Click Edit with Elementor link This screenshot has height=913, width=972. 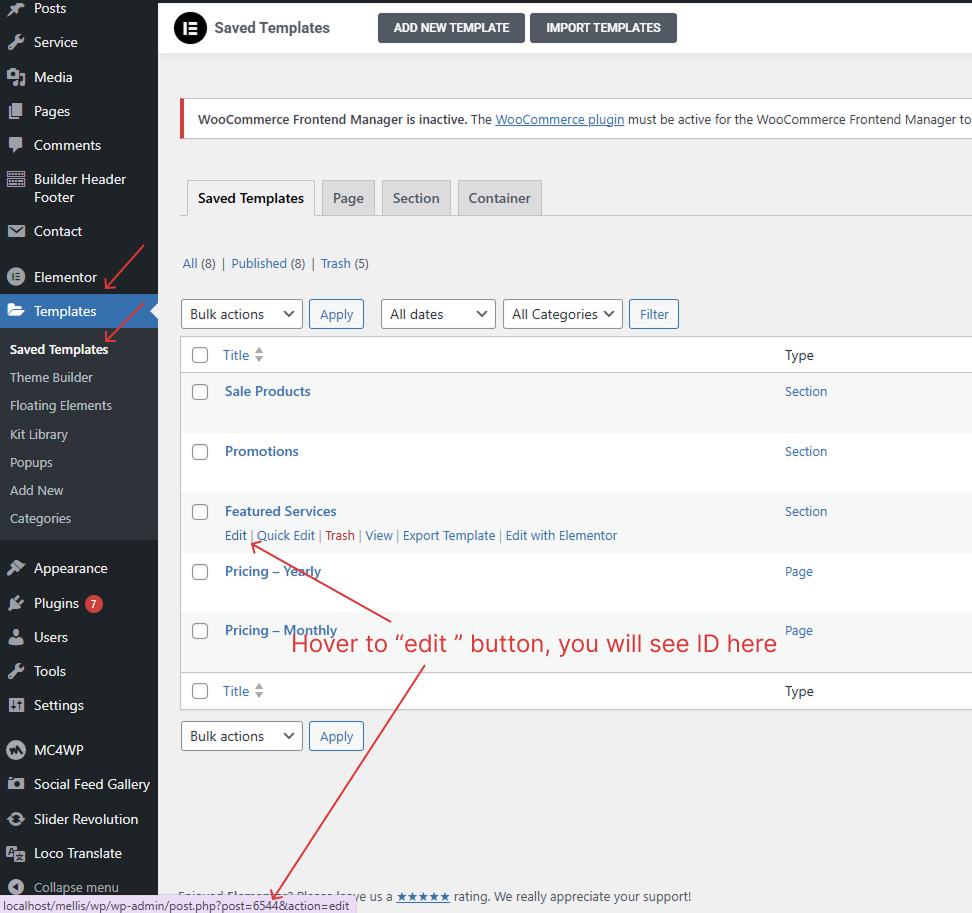coord(561,536)
